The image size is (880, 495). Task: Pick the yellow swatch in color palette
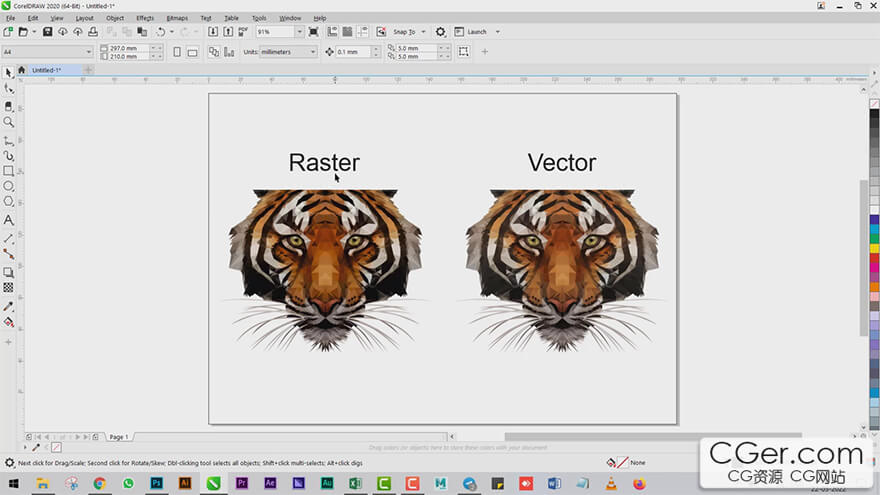click(x=873, y=247)
